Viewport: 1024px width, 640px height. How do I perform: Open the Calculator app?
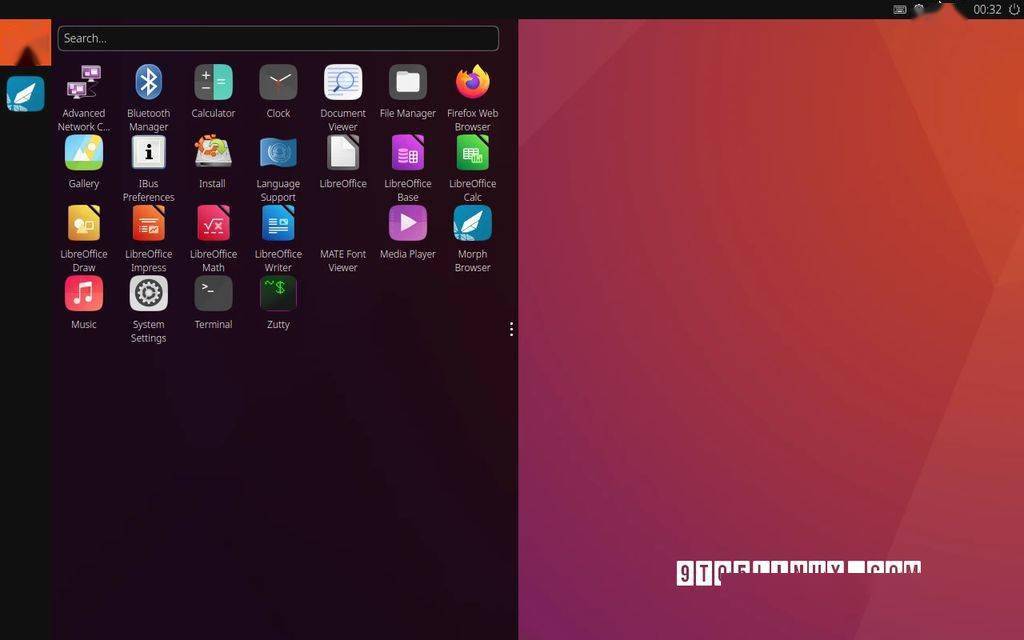(x=213, y=83)
